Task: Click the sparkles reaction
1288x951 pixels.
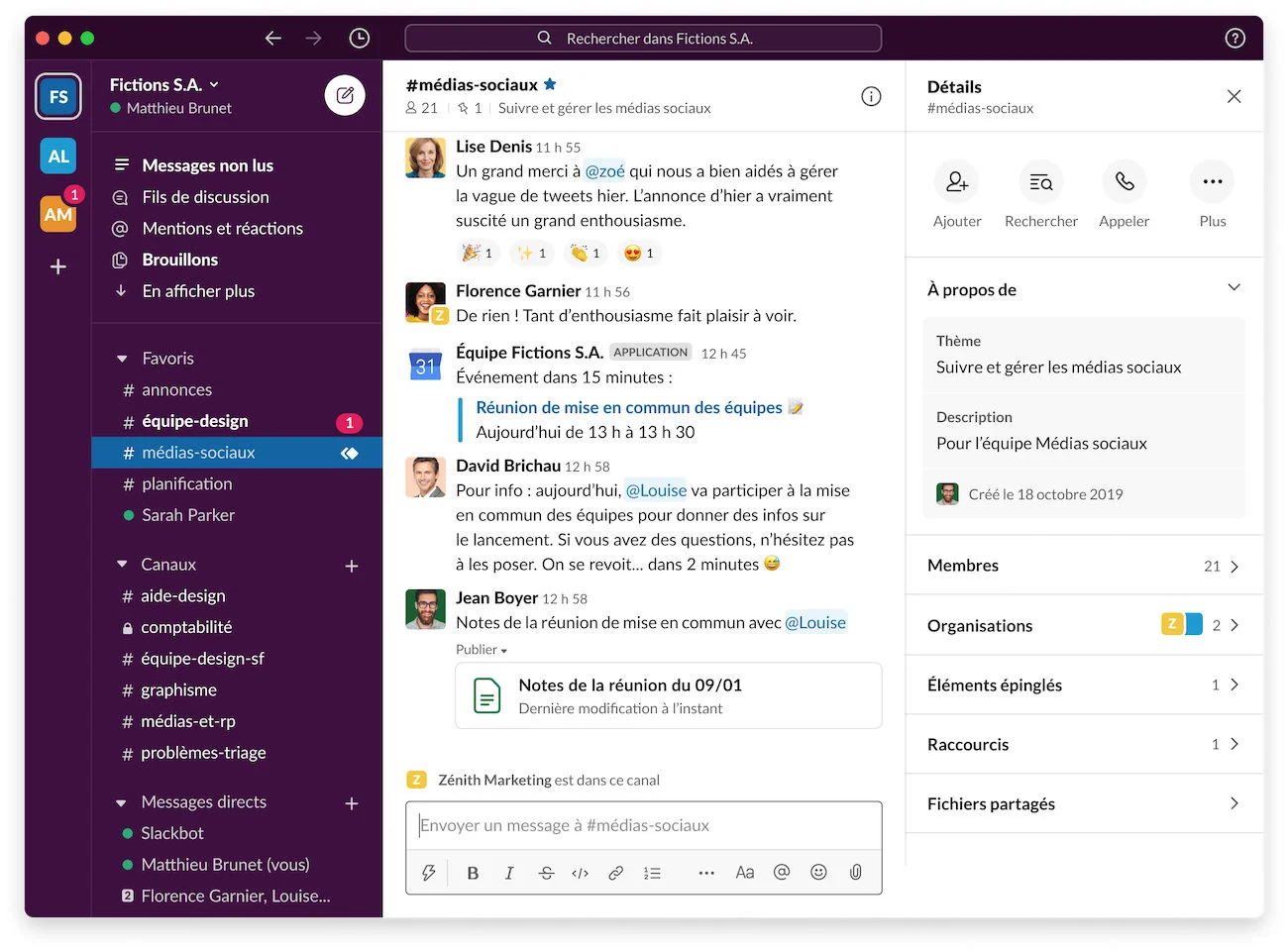Action: click(532, 253)
